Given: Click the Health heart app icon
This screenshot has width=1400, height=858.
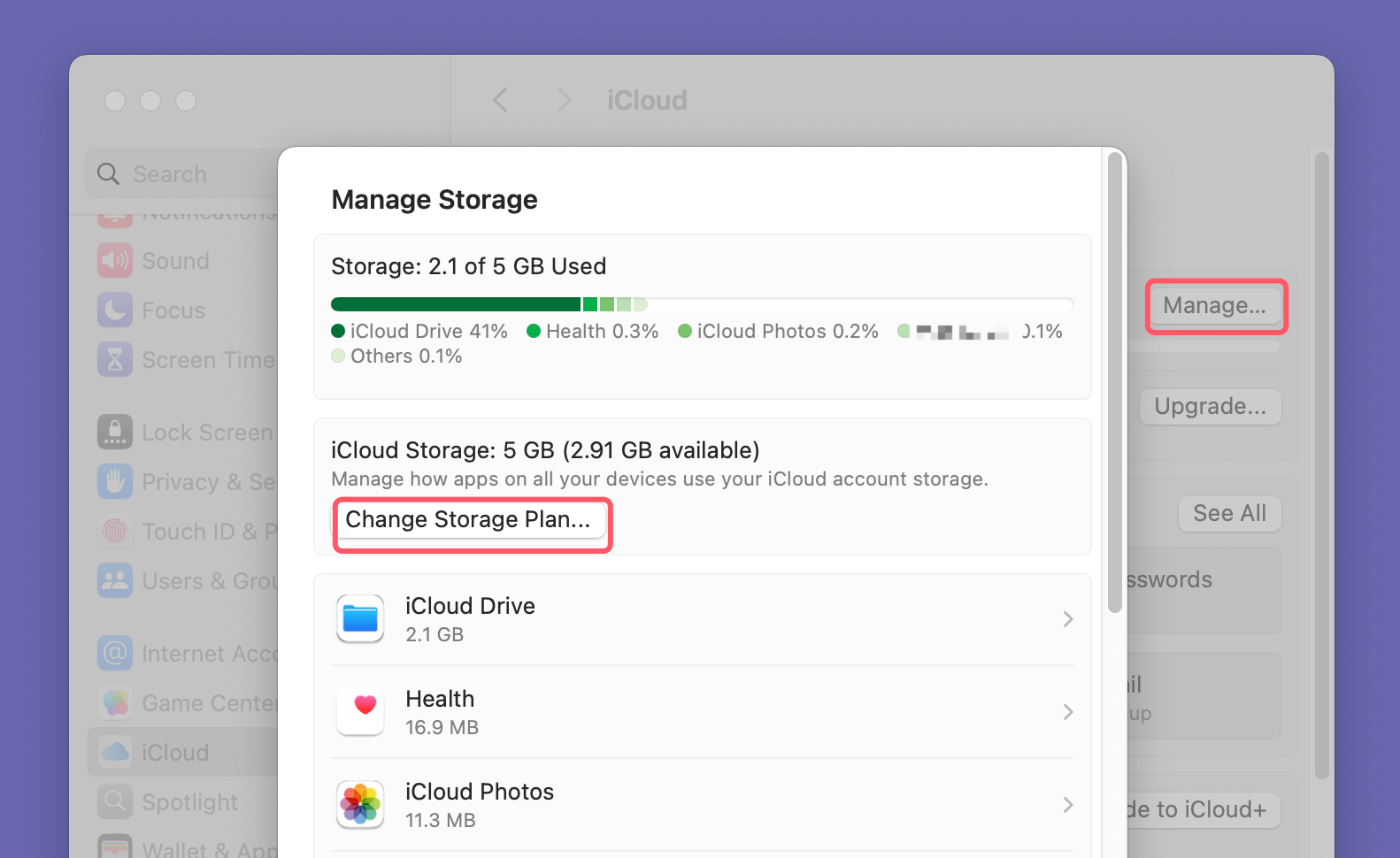Looking at the screenshot, I should [x=360, y=711].
